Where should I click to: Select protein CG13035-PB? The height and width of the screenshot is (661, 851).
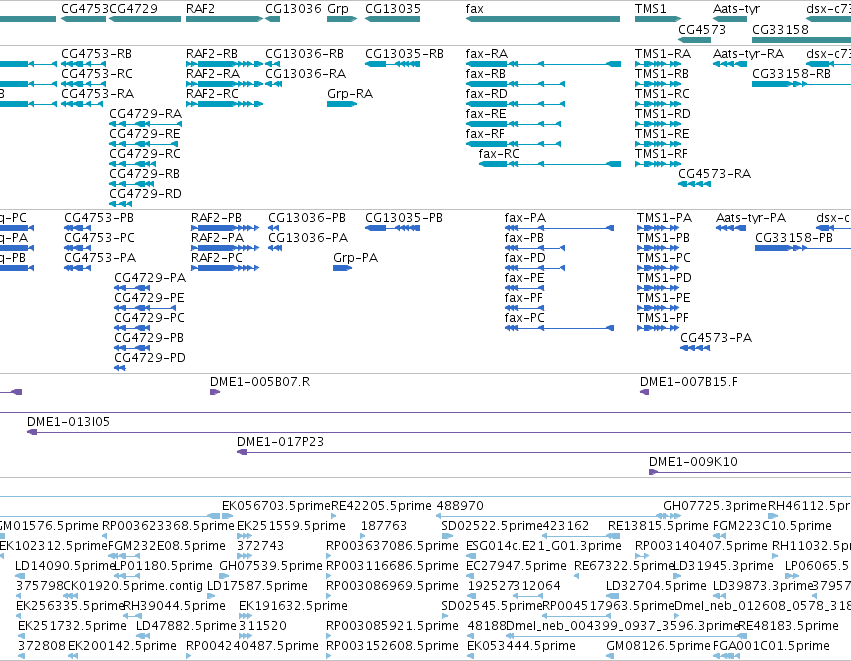404,218
